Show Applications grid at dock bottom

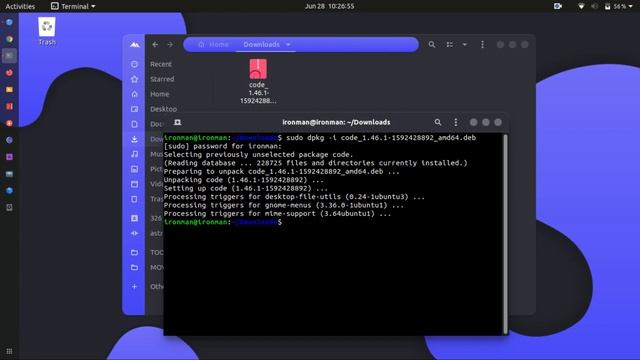coord(9,351)
